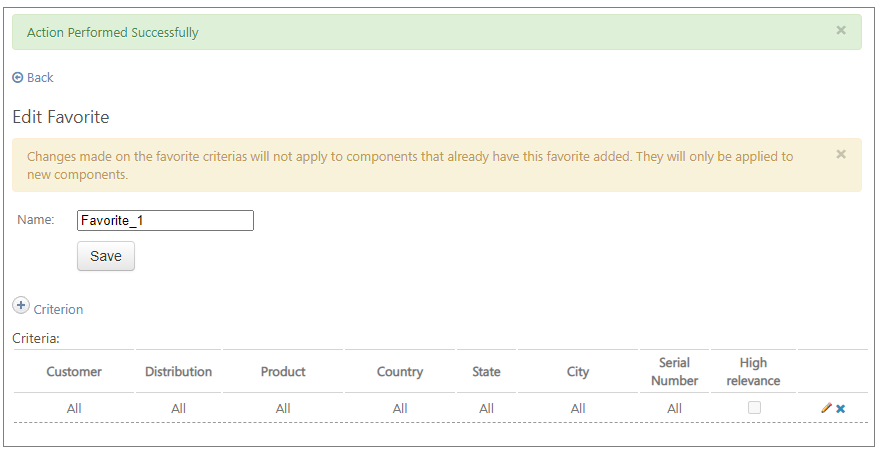Click the Save button
Screen dimensions: 884x458
pyautogui.click(x=106, y=256)
